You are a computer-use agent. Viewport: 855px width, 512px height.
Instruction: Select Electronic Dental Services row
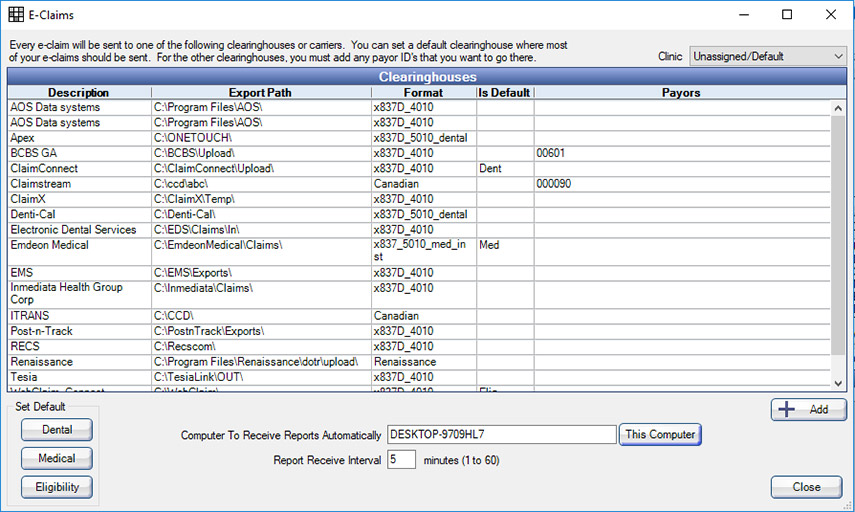point(419,230)
